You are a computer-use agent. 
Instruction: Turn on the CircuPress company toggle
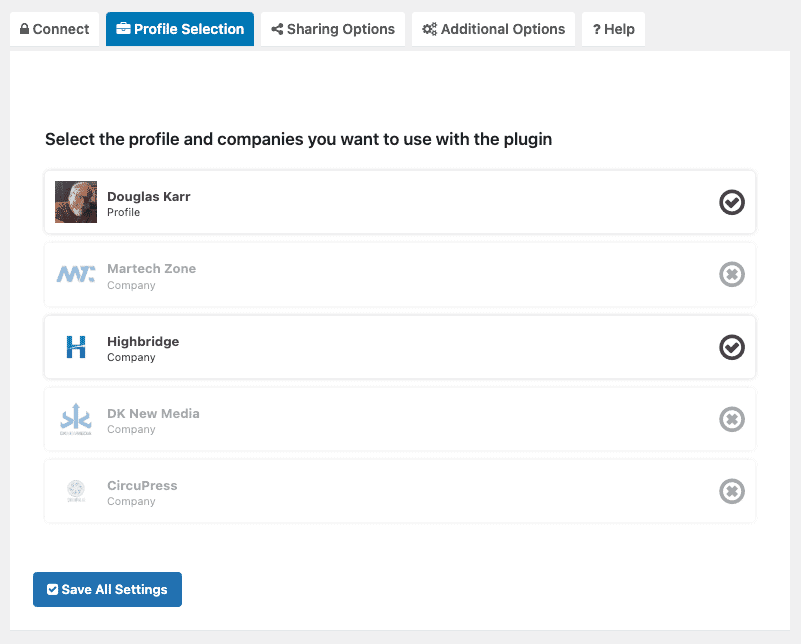tap(732, 491)
